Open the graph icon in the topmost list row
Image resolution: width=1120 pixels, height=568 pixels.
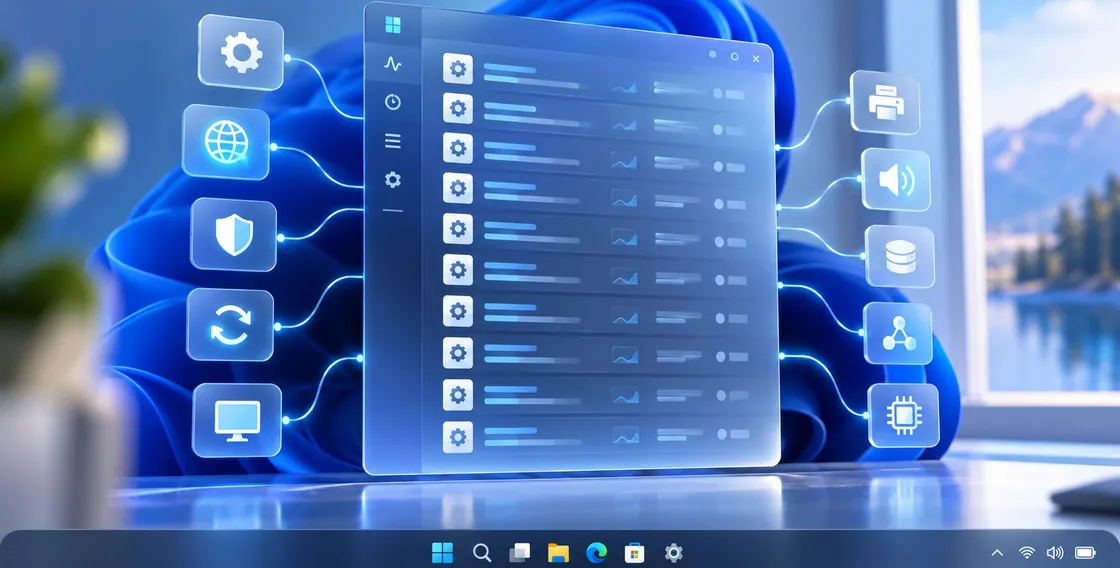pos(624,88)
